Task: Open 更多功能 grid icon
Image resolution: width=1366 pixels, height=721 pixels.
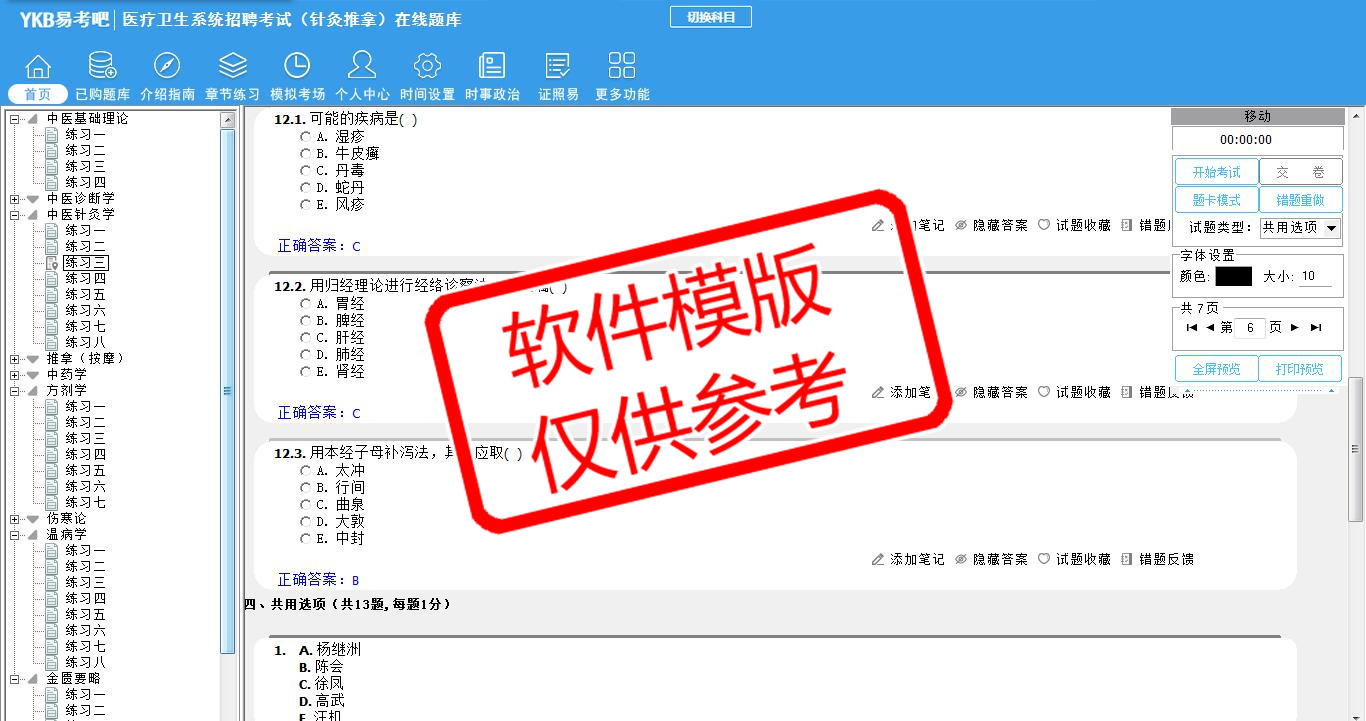Action: (x=622, y=67)
